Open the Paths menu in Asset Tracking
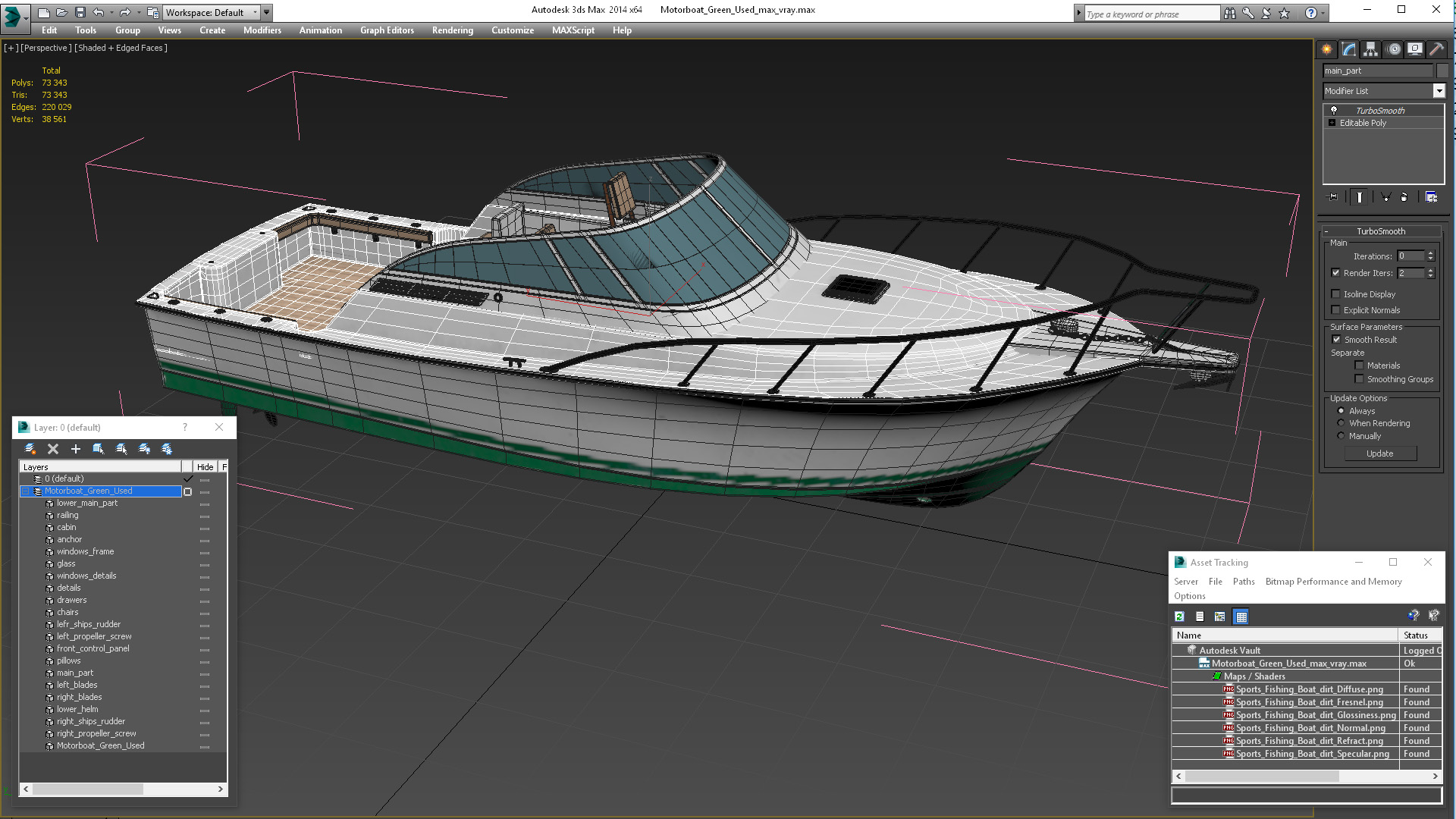 click(1244, 582)
